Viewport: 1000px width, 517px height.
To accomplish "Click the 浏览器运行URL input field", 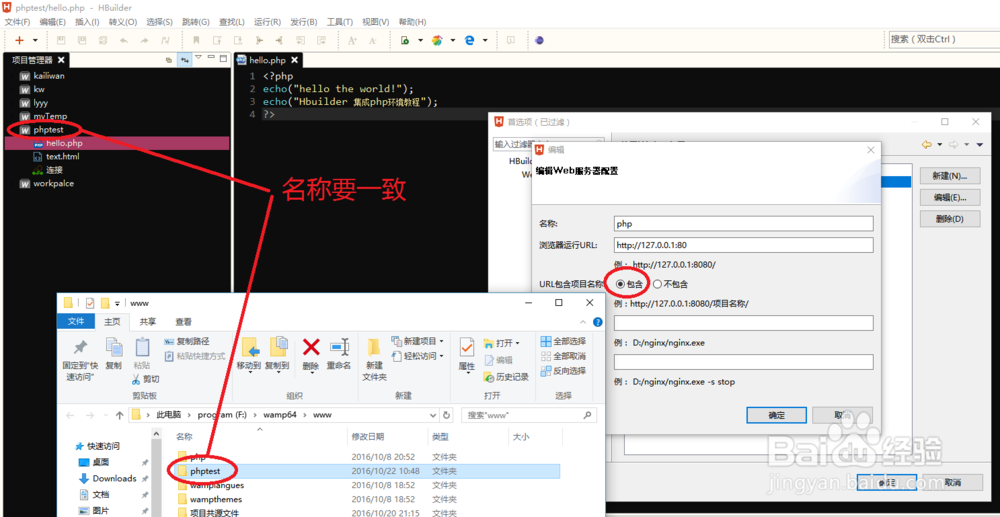I will coord(743,245).
